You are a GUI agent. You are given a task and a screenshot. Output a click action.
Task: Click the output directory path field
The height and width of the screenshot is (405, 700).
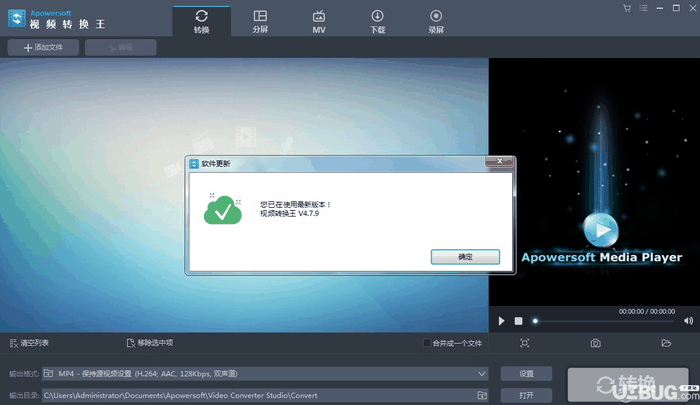(265, 395)
